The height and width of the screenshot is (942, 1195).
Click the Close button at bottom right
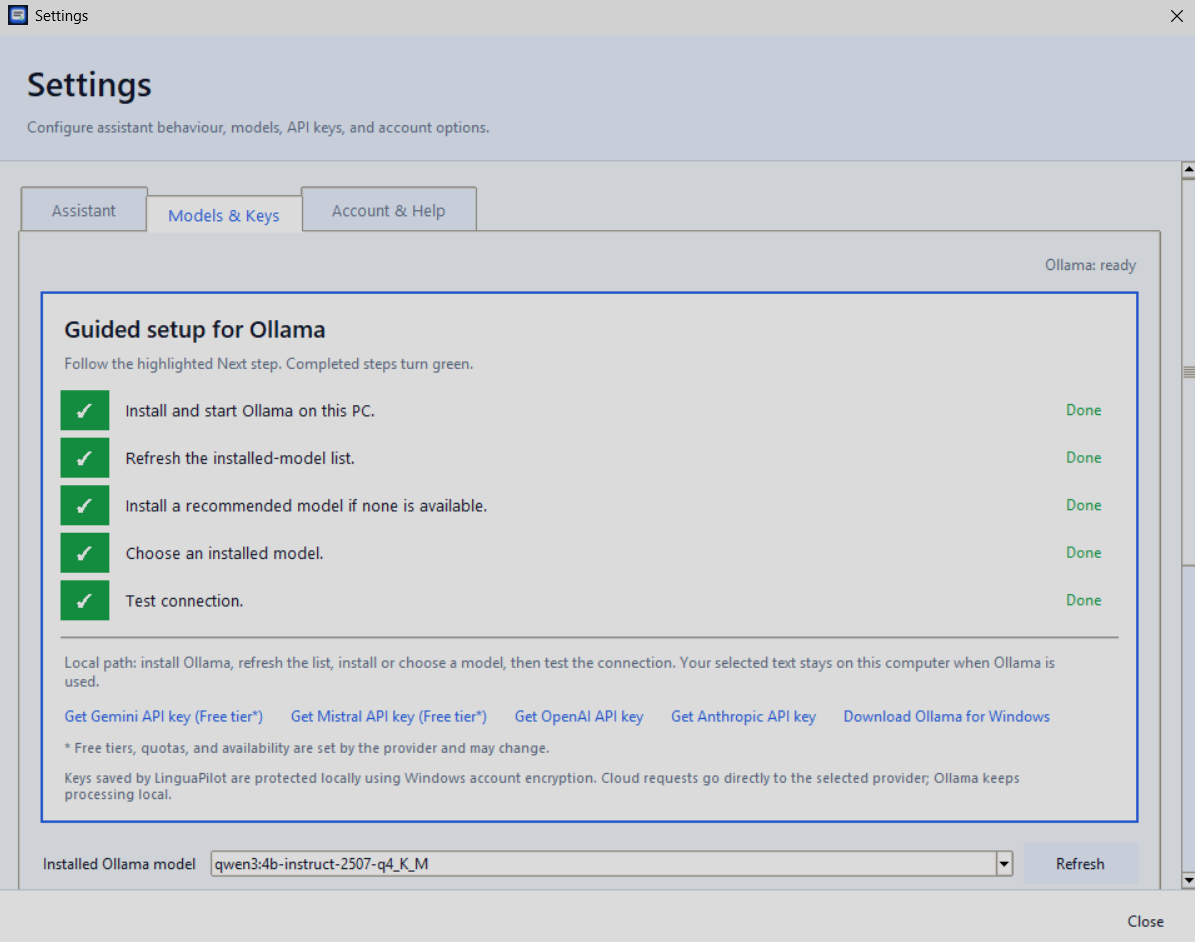(x=1145, y=921)
